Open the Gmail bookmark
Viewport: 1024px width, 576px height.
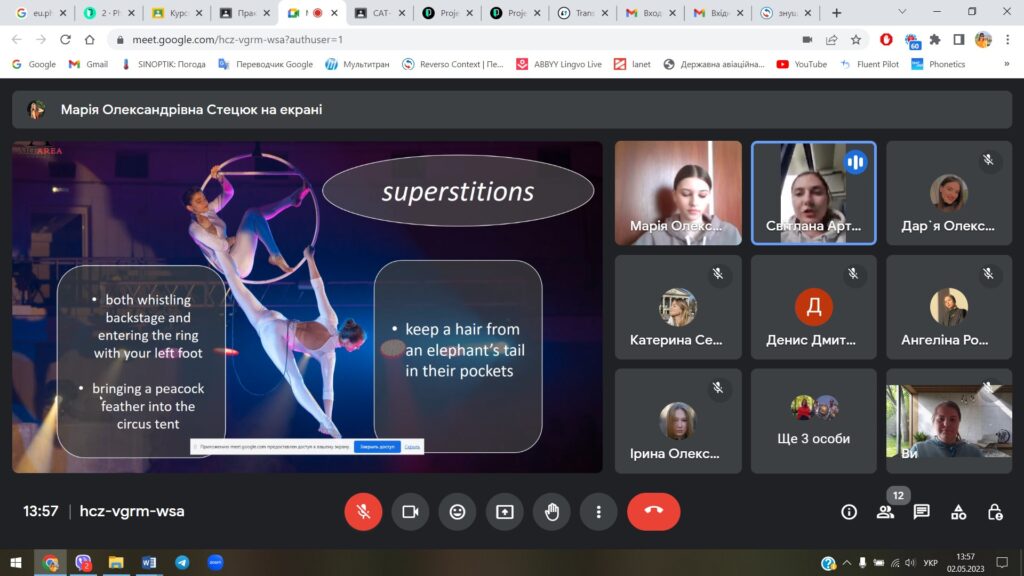pos(88,64)
